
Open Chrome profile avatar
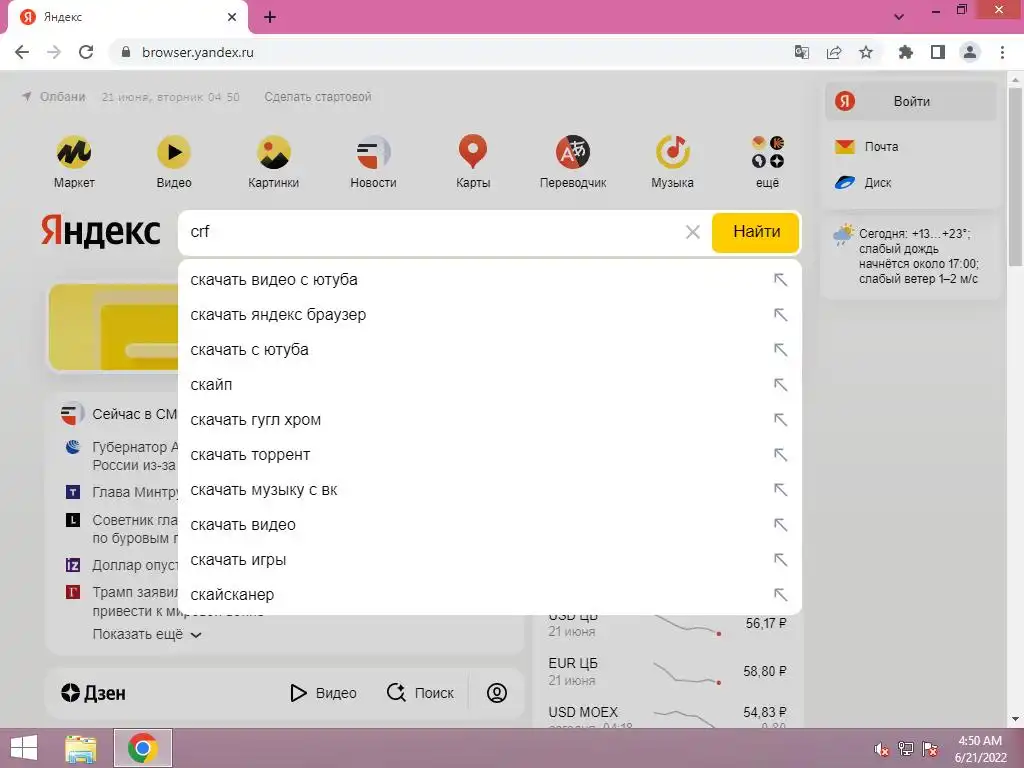pyautogui.click(x=970, y=52)
